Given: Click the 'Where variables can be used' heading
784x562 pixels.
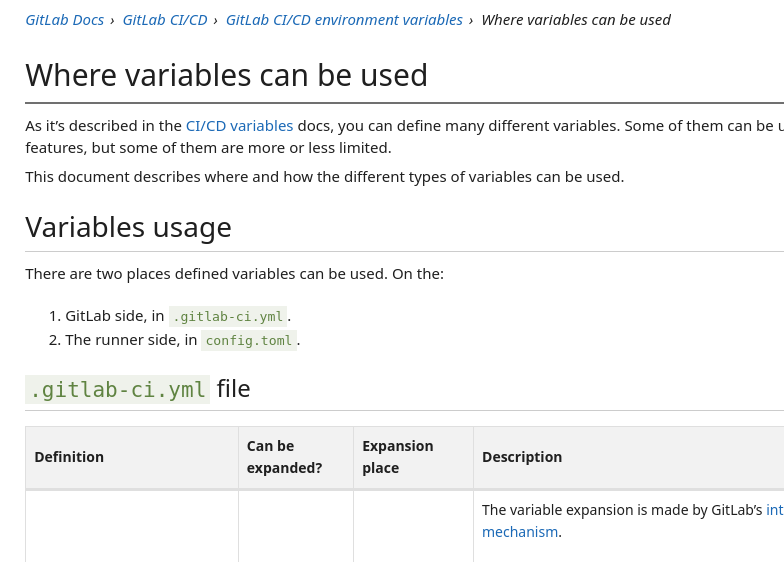Looking at the screenshot, I should pos(226,75).
